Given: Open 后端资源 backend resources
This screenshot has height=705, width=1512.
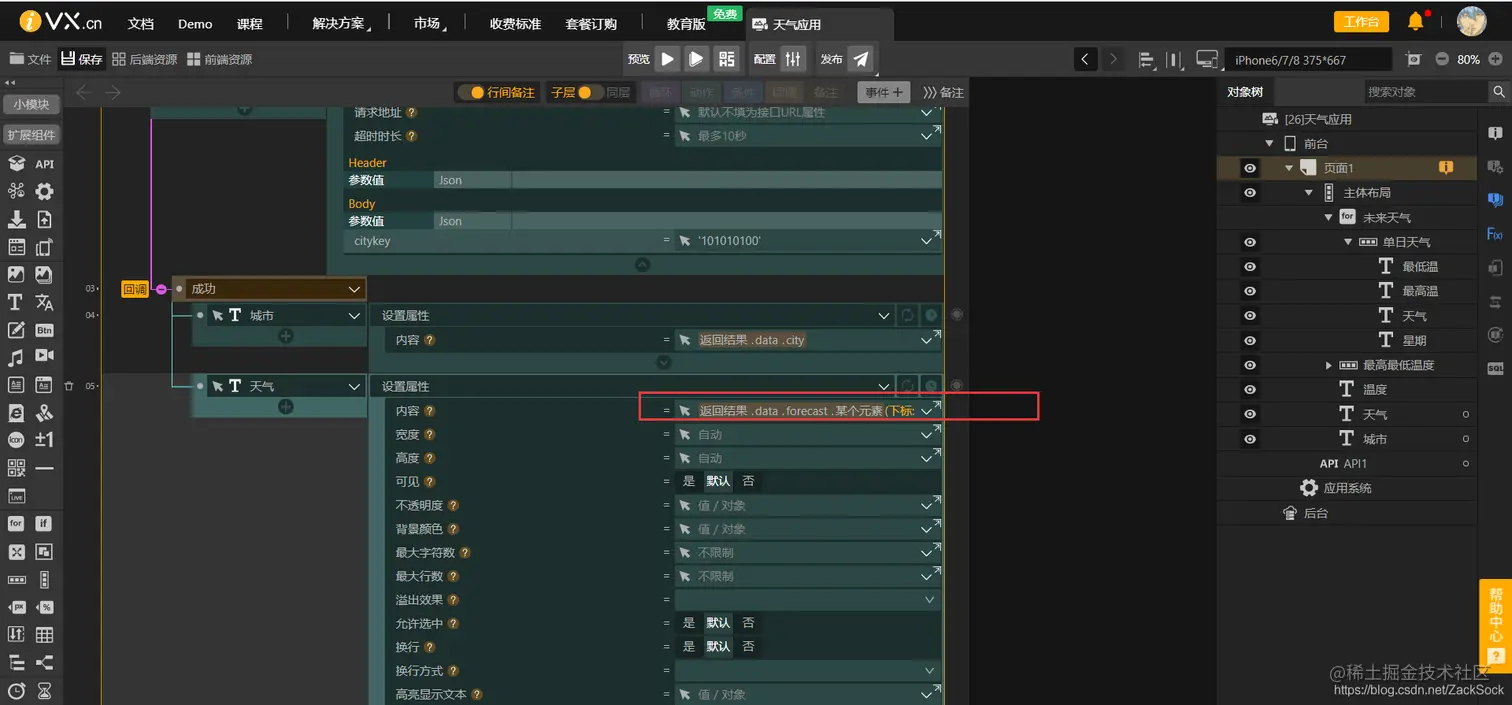Looking at the screenshot, I should coord(144,59).
